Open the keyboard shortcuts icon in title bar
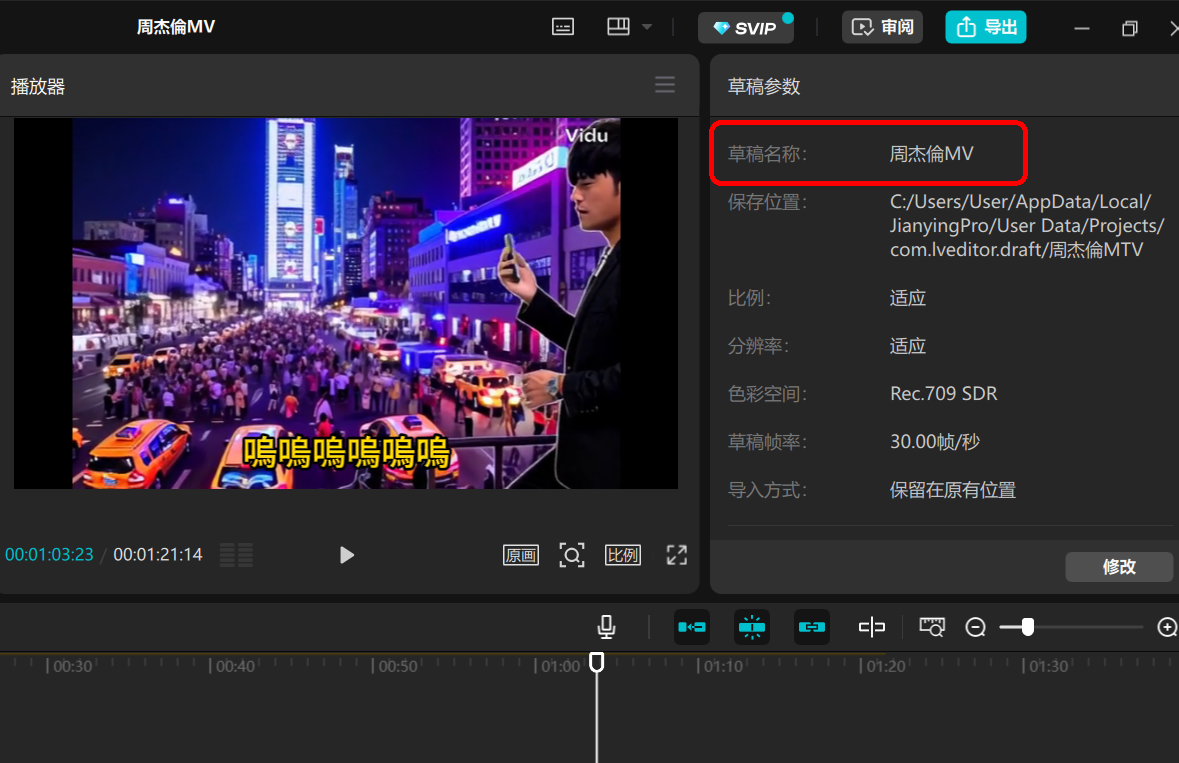Image resolution: width=1179 pixels, height=763 pixels. tap(562, 28)
